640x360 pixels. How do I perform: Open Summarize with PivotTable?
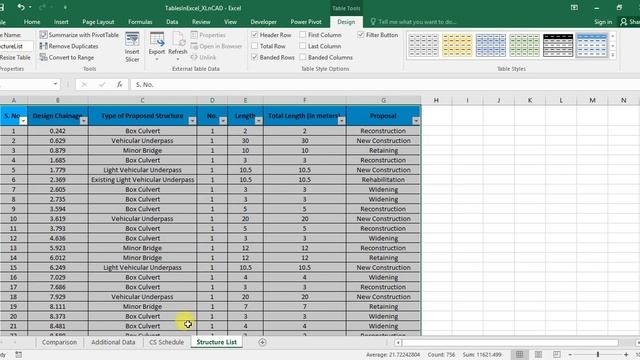79,35
